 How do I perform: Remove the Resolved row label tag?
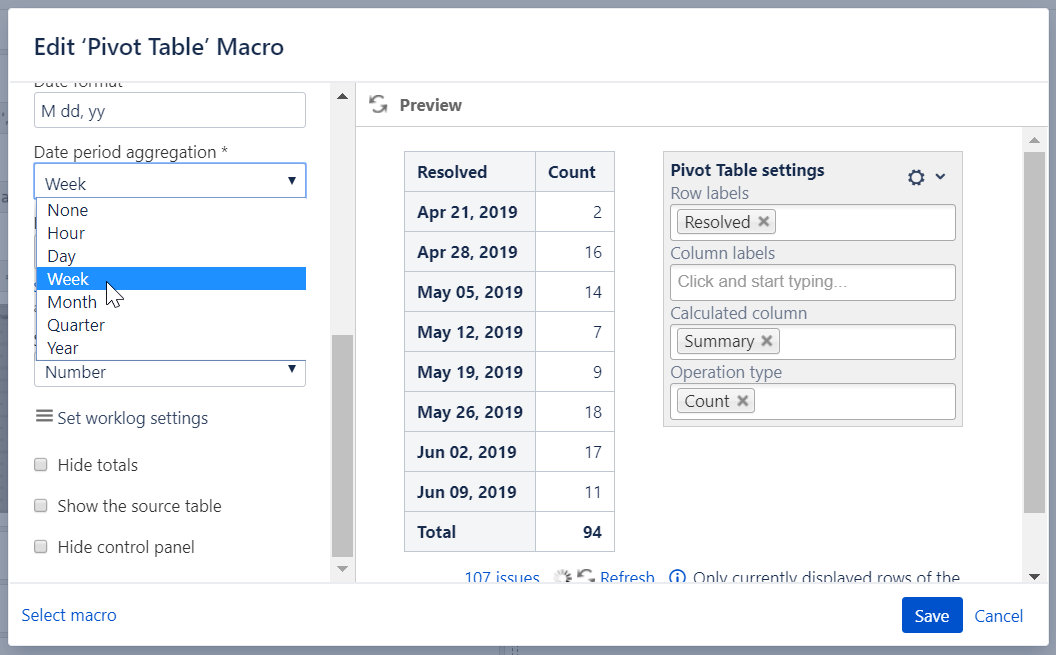tap(764, 222)
